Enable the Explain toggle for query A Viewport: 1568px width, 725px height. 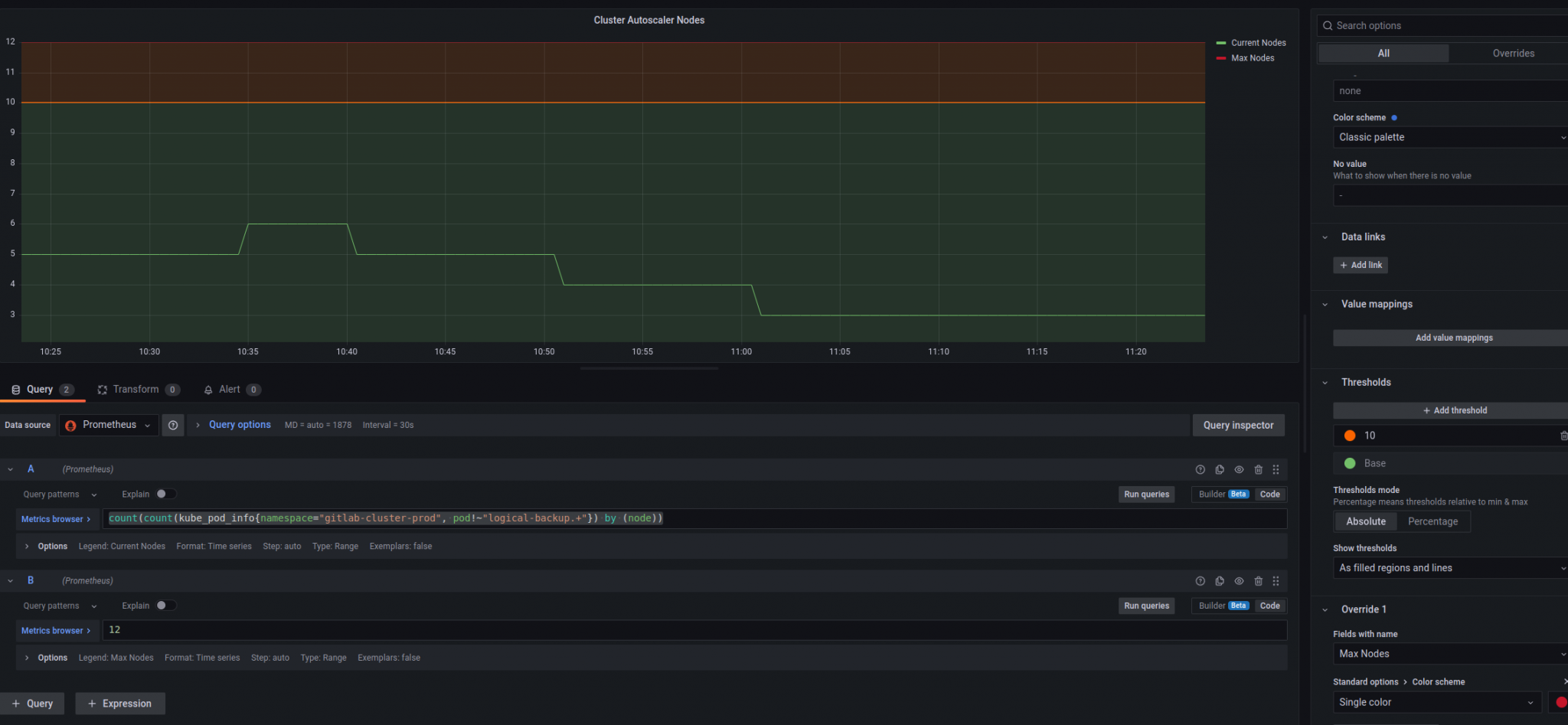click(165, 494)
